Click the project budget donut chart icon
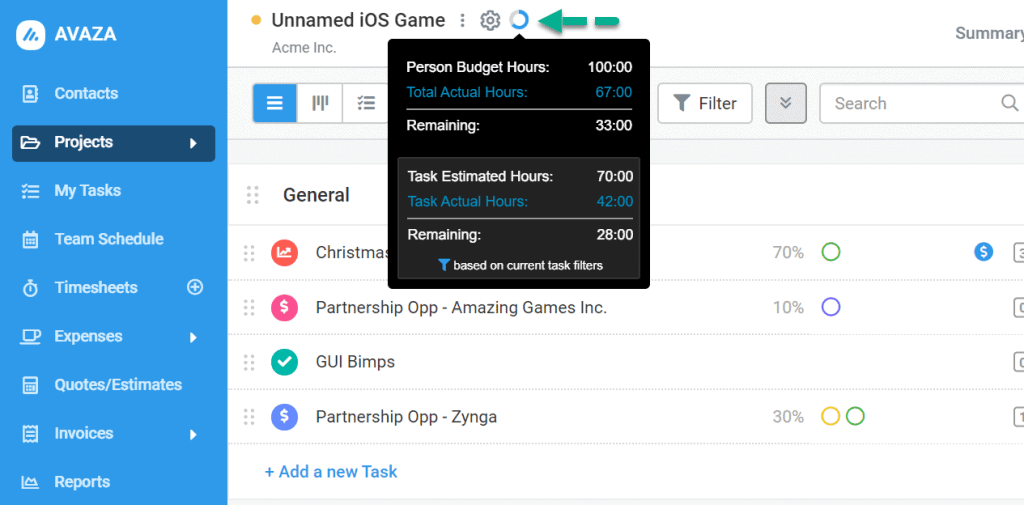Viewport: 1024px width, 505px height. [519, 20]
